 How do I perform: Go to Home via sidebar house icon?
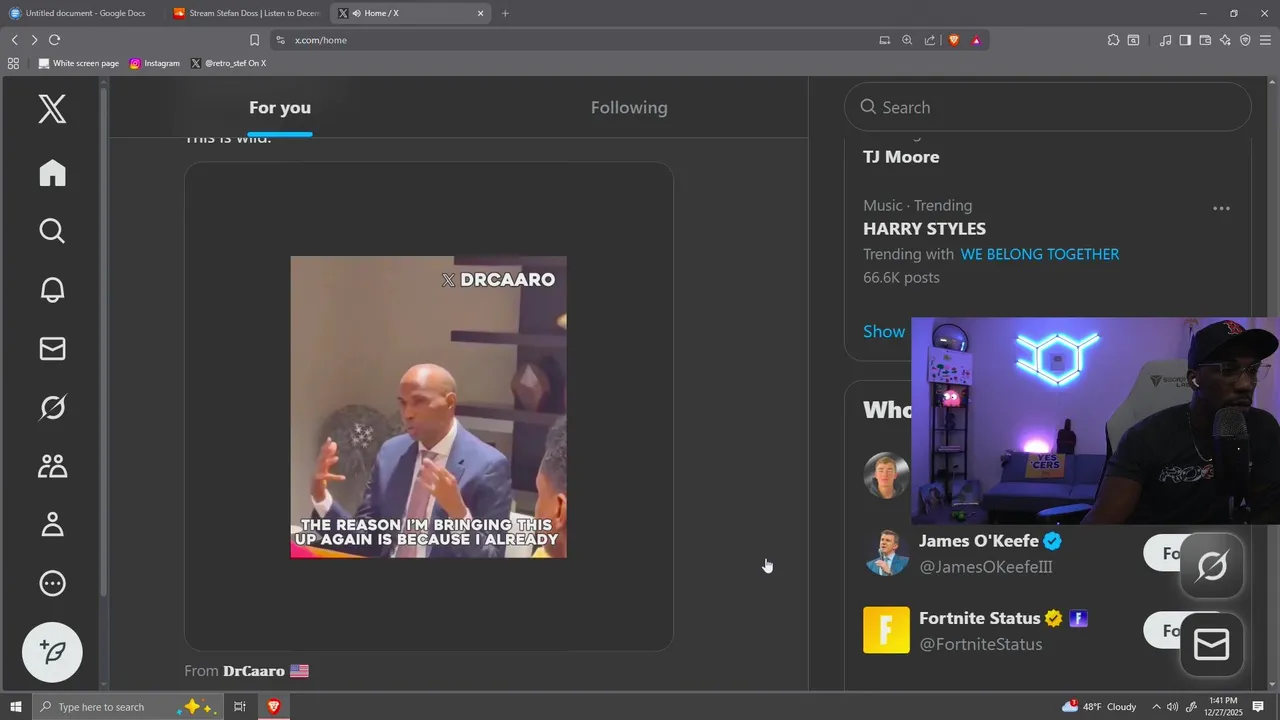pyautogui.click(x=52, y=173)
